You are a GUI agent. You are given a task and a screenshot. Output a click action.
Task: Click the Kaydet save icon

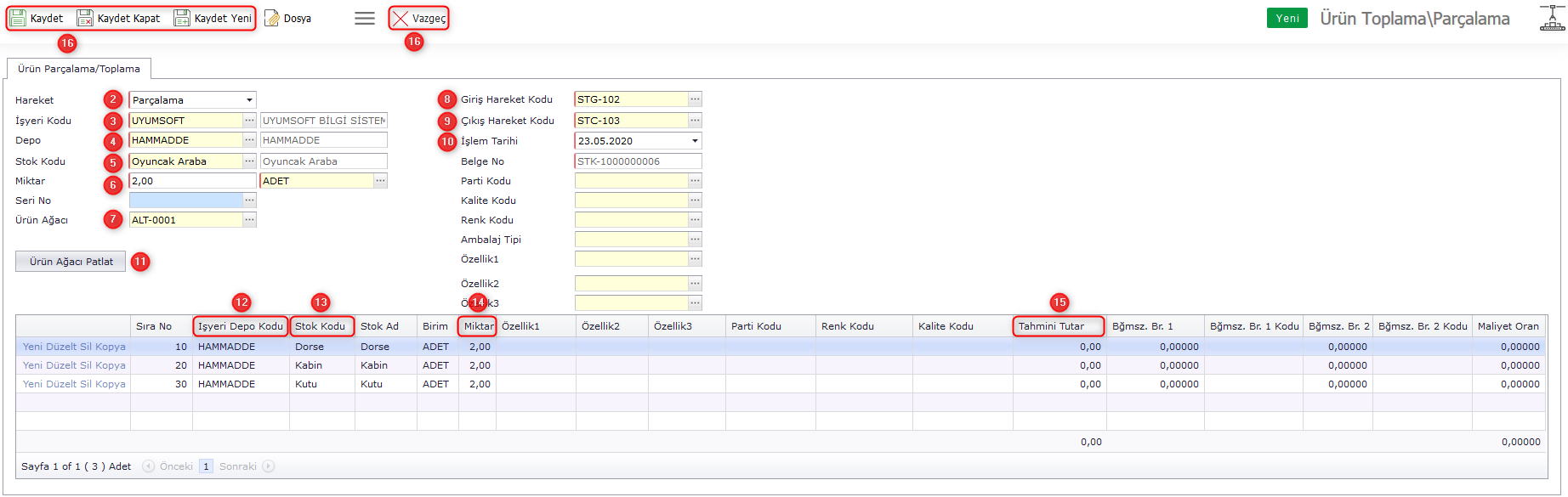(x=18, y=18)
